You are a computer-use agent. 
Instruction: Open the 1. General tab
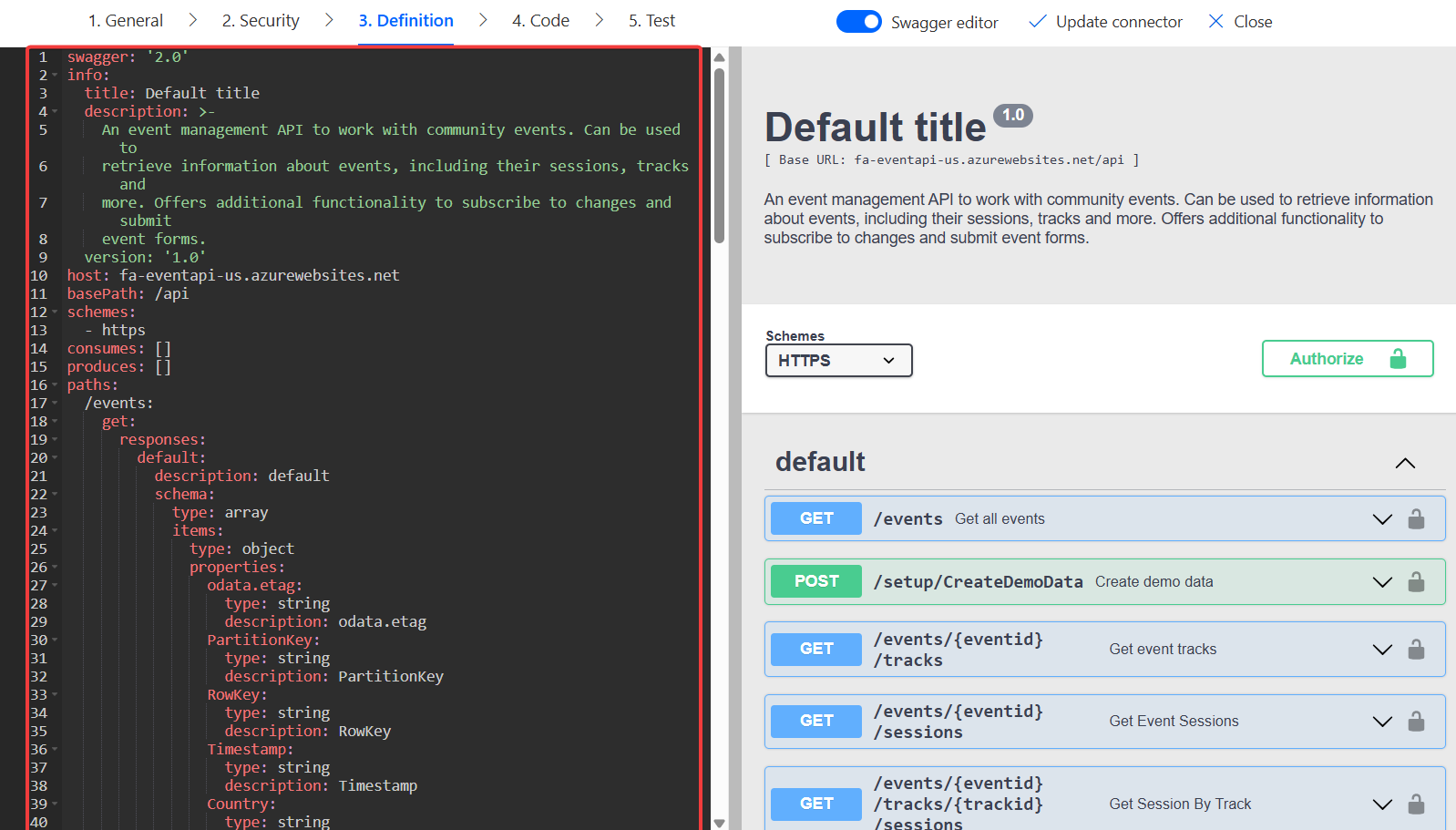pyautogui.click(x=126, y=21)
